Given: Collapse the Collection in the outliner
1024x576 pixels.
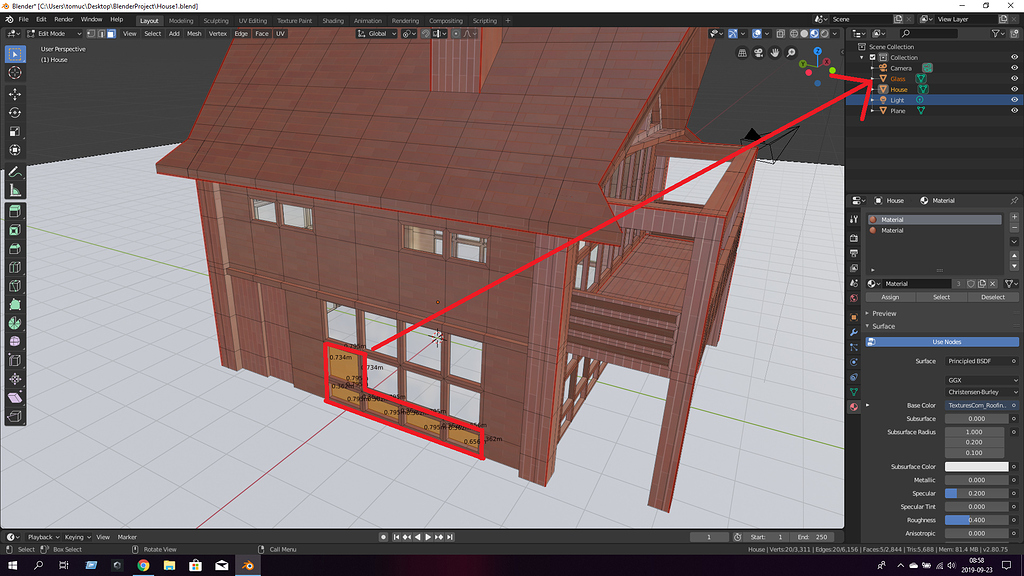Looking at the screenshot, I should [861, 57].
